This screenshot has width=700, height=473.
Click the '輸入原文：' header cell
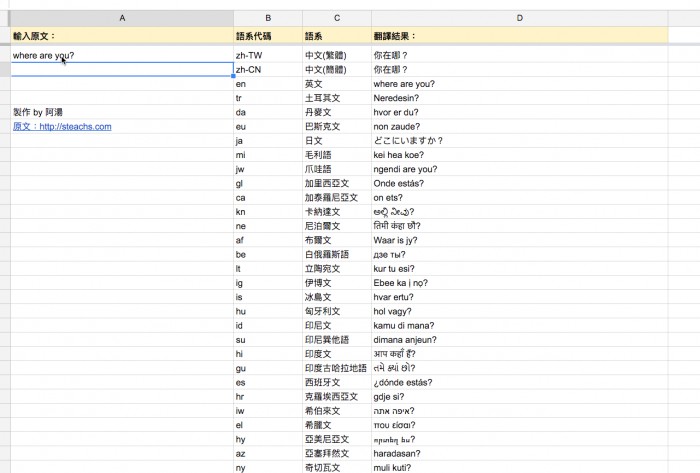tap(122, 36)
